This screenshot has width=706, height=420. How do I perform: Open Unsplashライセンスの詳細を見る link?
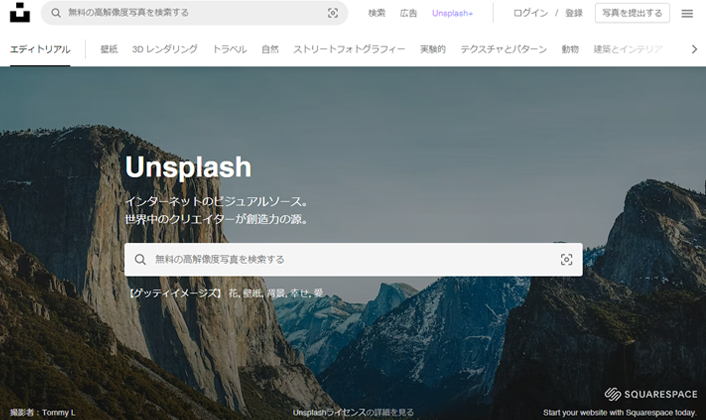tap(353, 412)
